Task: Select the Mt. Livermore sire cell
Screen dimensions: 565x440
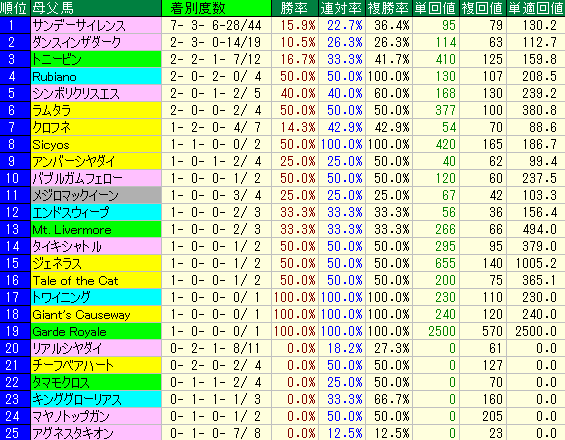Action: click(96, 229)
